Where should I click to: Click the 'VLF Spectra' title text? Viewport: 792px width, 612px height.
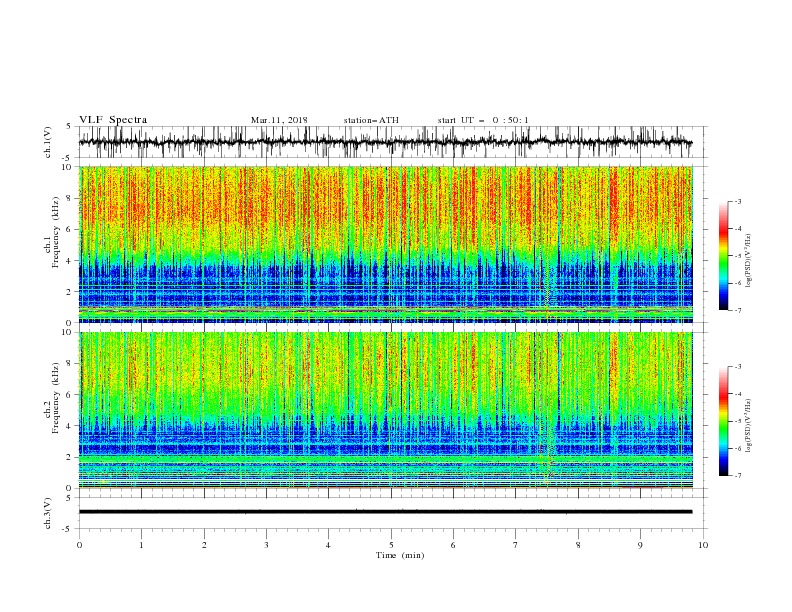click(x=113, y=120)
